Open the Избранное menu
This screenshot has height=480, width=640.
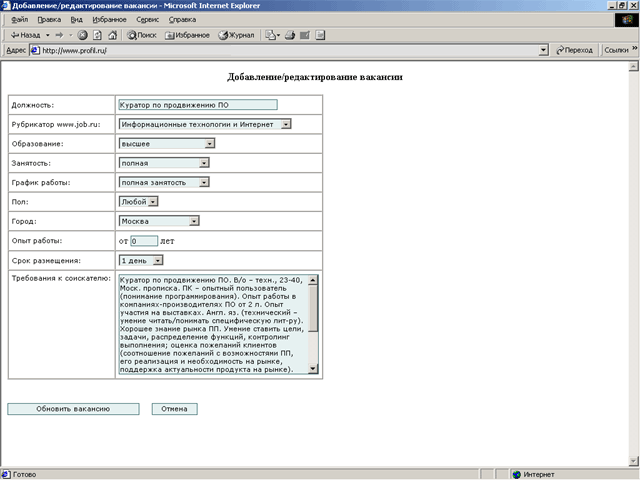[109, 20]
